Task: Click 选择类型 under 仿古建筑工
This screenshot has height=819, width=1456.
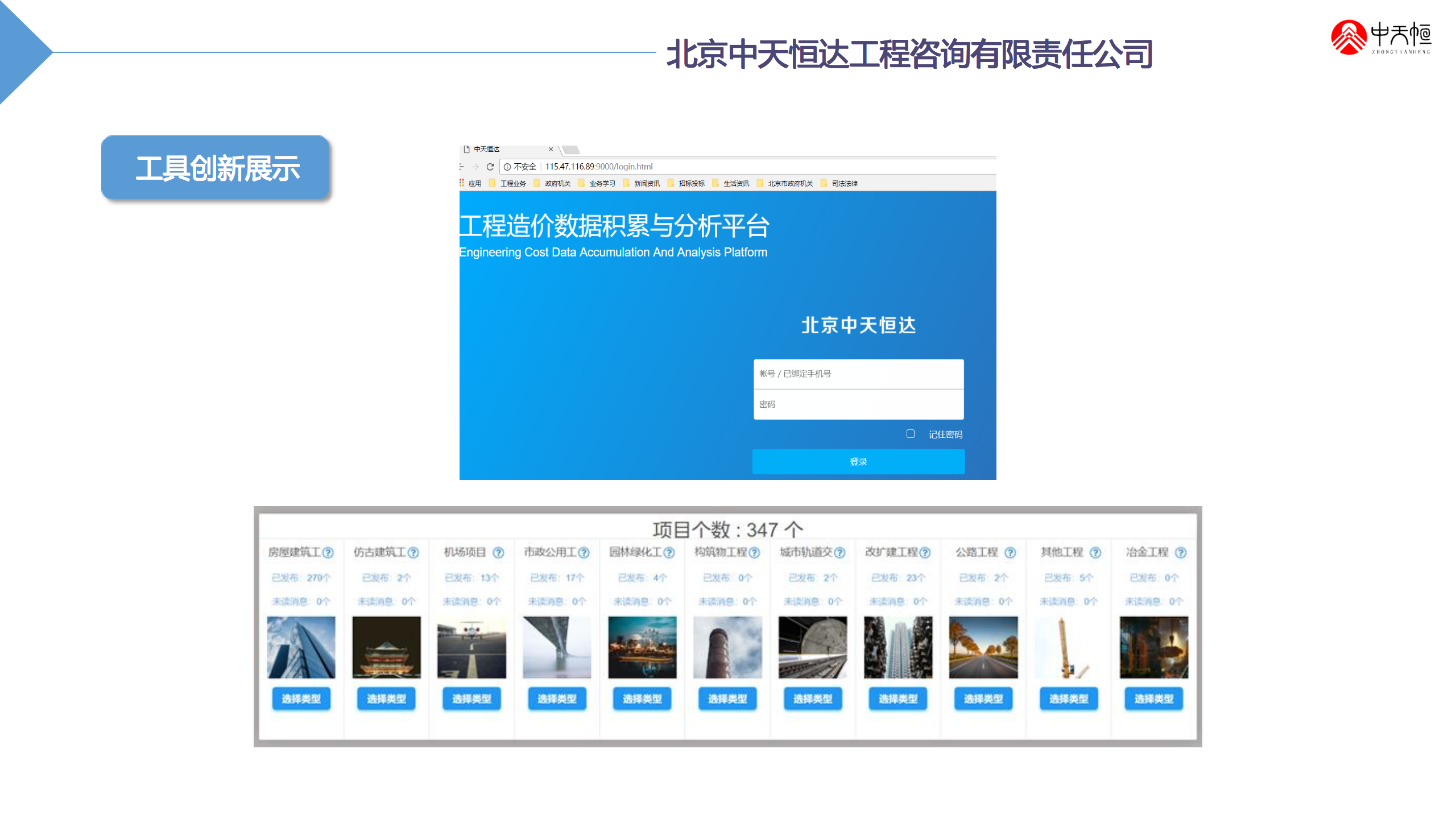Action: (387, 698)
